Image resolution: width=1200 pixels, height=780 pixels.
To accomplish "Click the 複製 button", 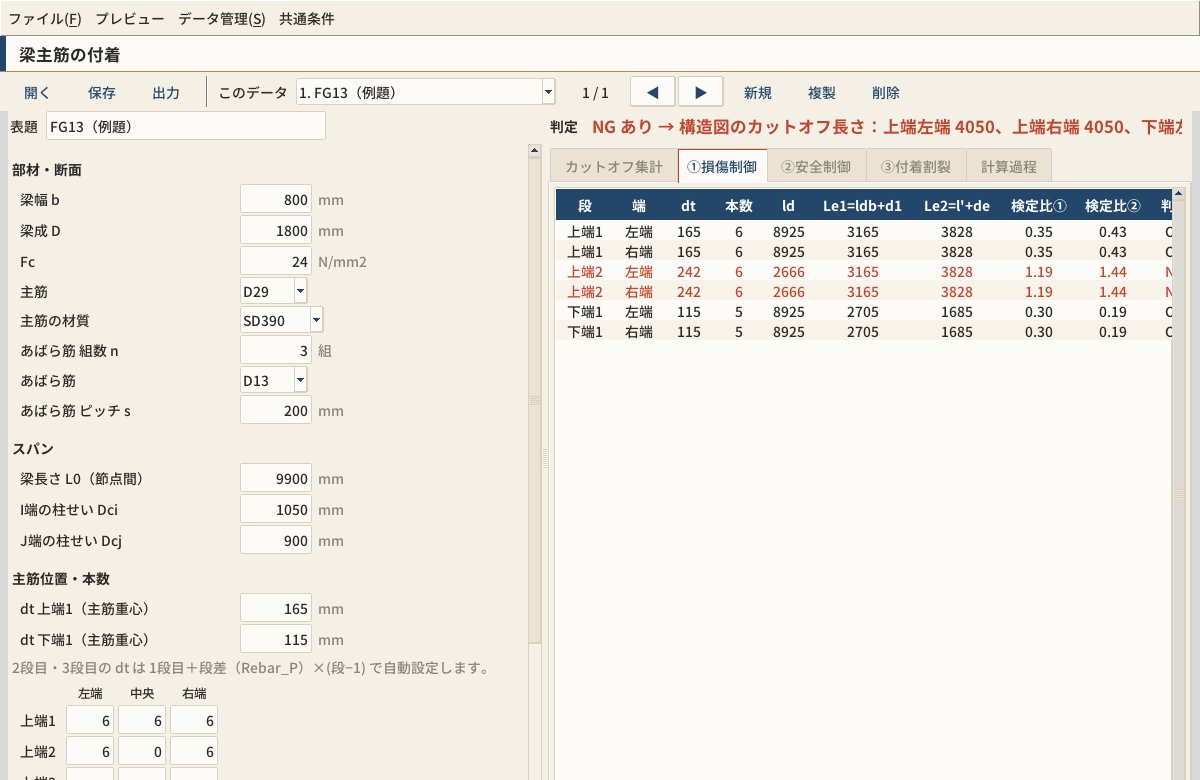I will click(x=822, y=93).
